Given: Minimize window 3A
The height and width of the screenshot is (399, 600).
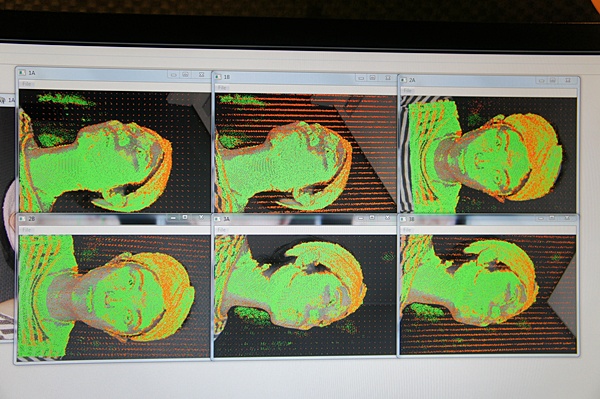Looking at the screenshot, I should click(360, 218).
